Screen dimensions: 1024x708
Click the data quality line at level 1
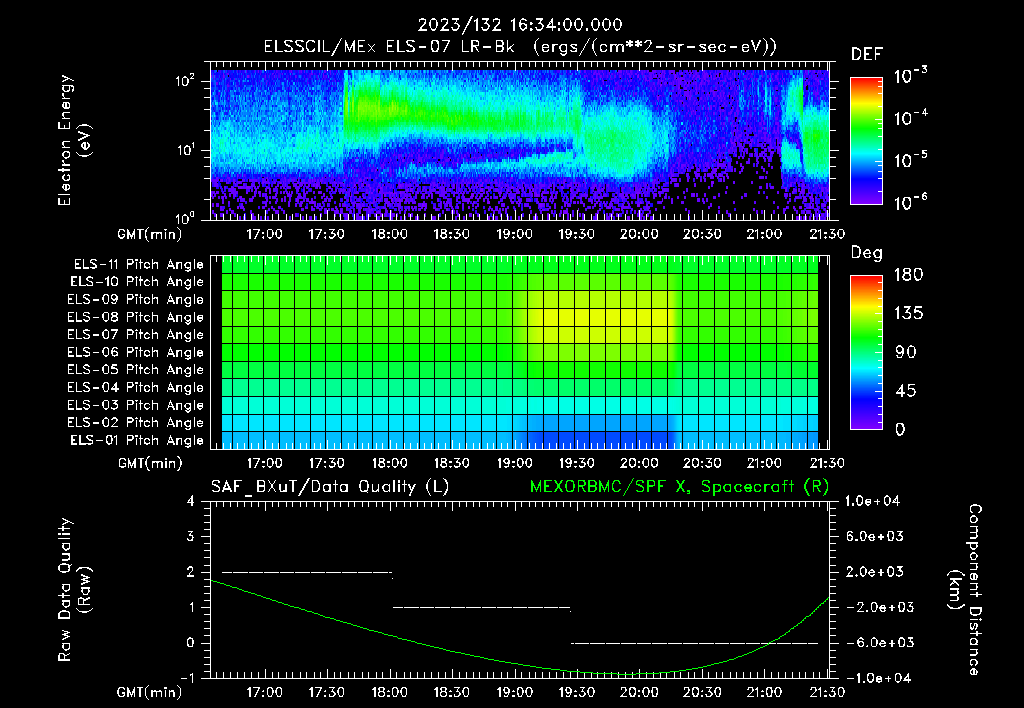pos(481,607)
